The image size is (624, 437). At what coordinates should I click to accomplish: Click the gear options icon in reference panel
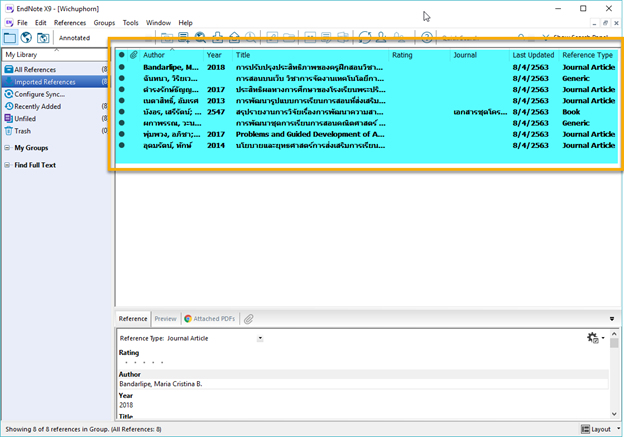pyautogui.click(x=593, y=339)
